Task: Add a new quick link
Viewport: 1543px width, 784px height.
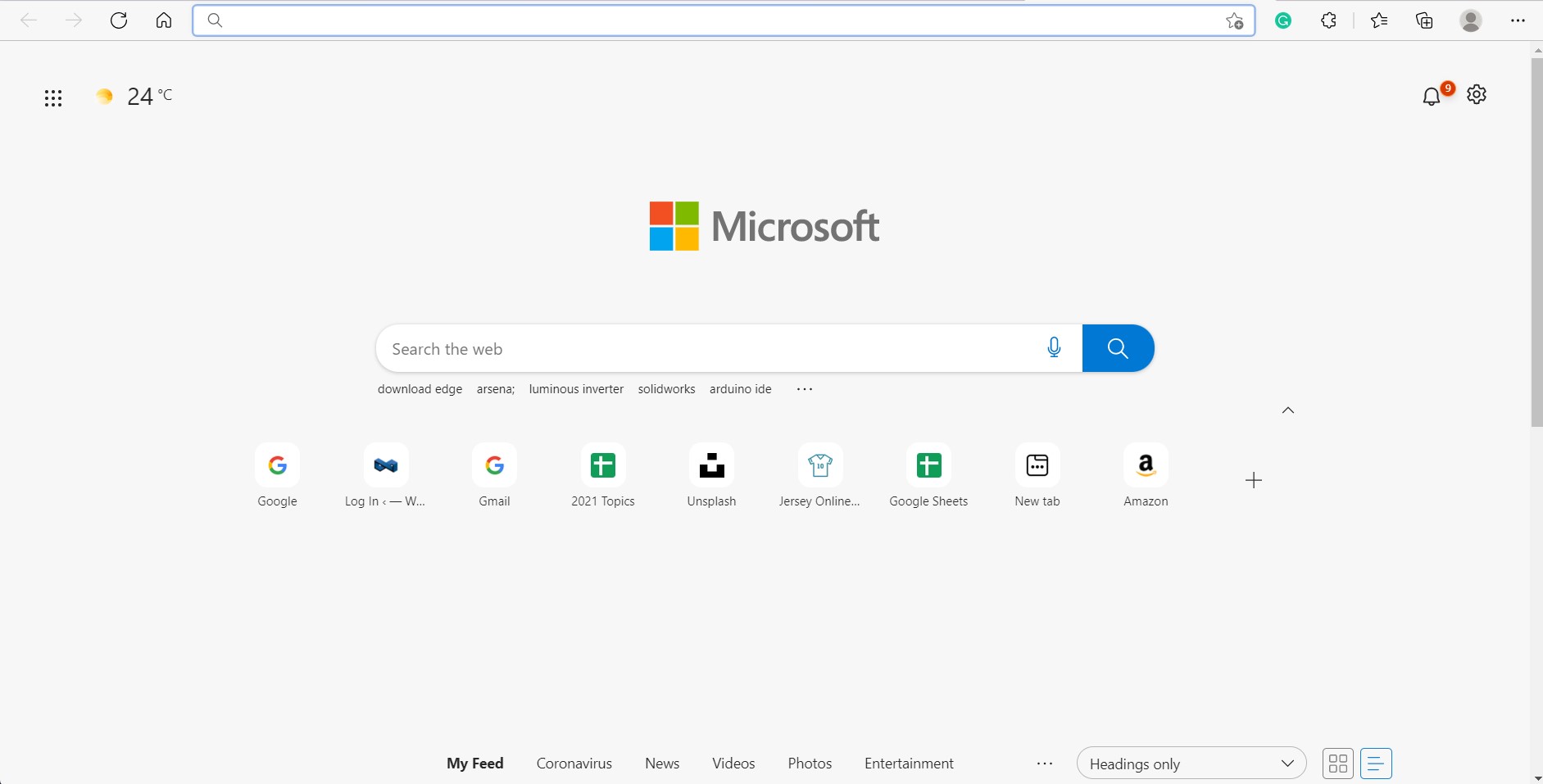Action: [x=1253, y=480]
